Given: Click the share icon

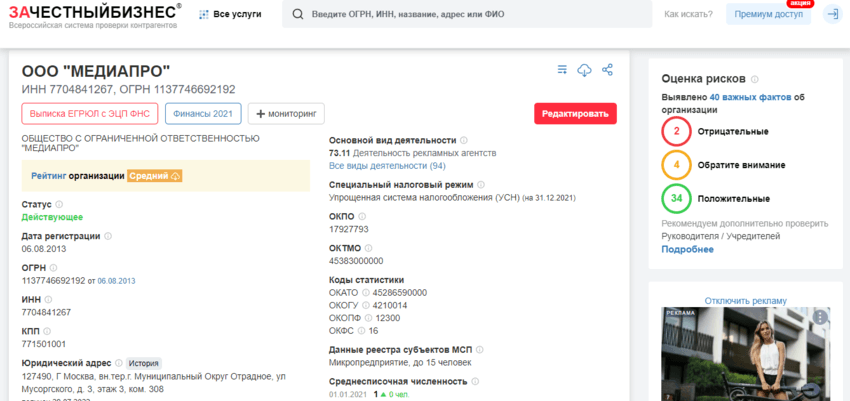Looking at the screenshot, I should point(608,69).
